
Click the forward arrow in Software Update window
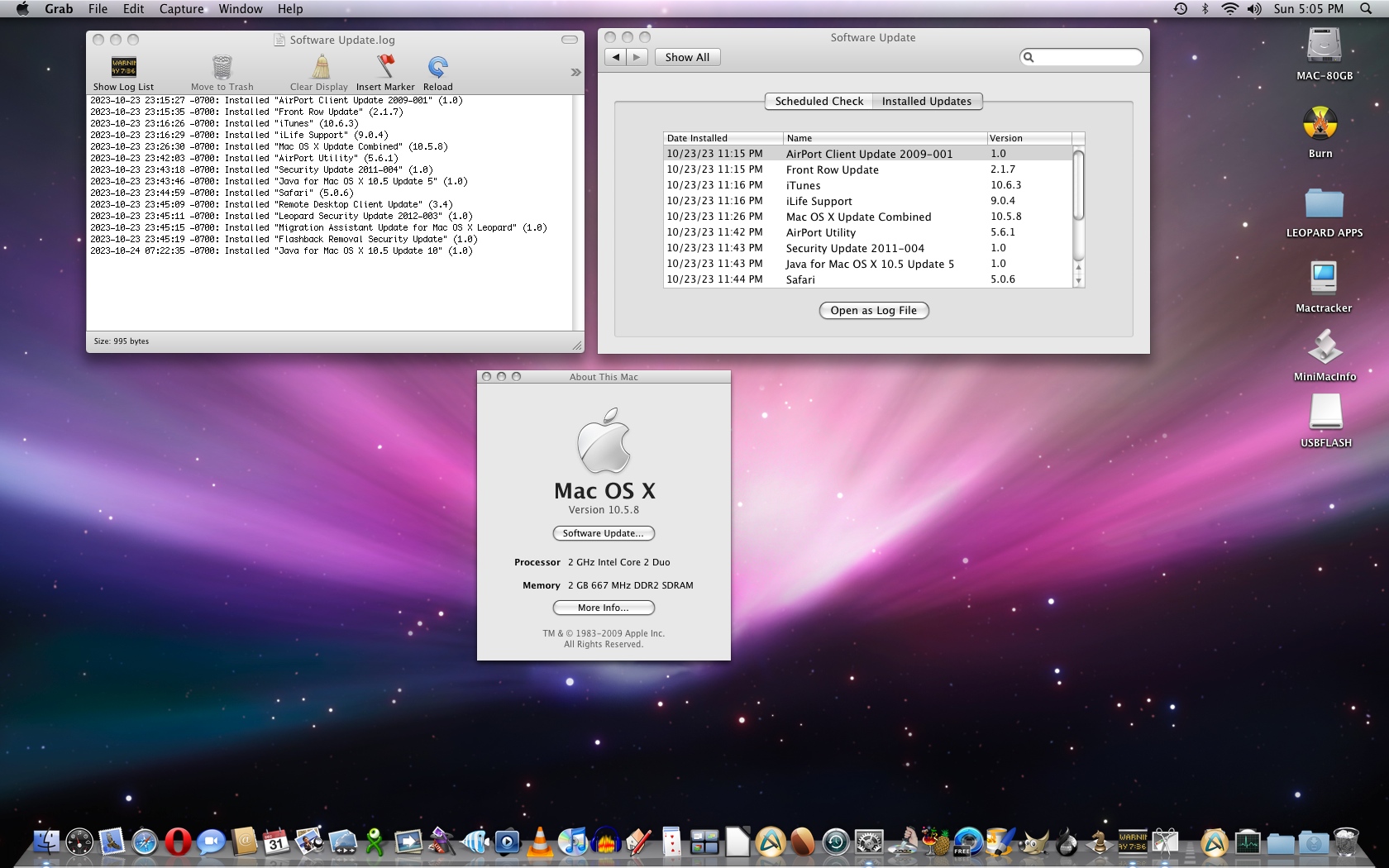coord(637,57)
